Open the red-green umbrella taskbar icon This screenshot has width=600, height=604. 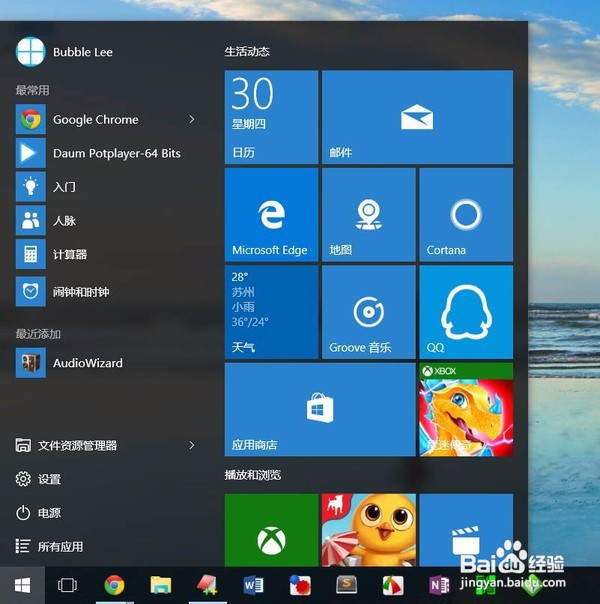point(393,586)
